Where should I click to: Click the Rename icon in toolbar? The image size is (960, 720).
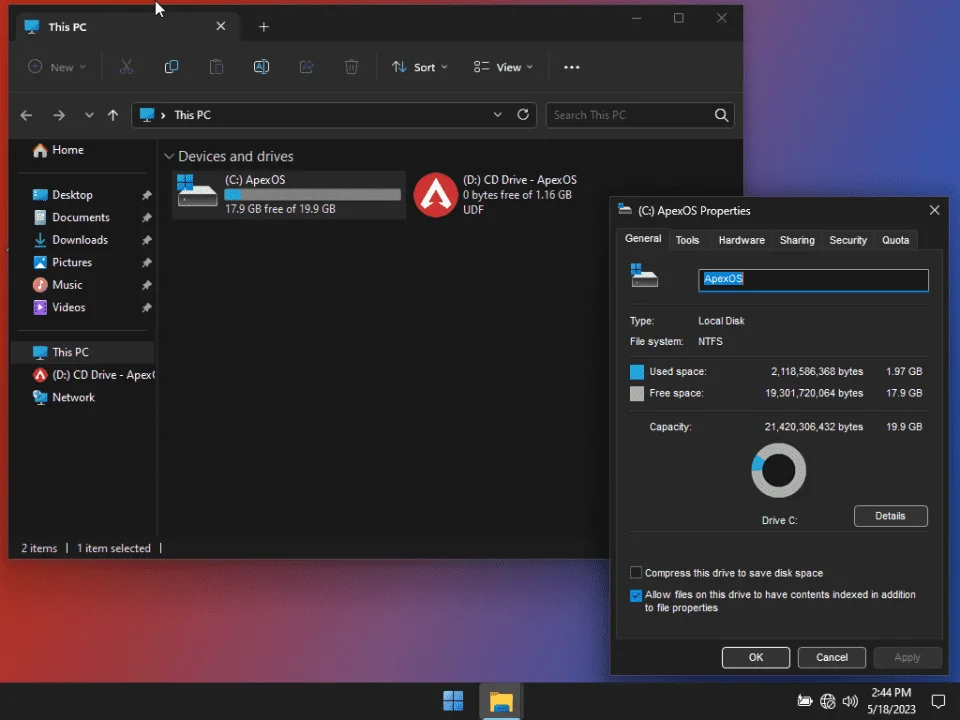point(261,67)
